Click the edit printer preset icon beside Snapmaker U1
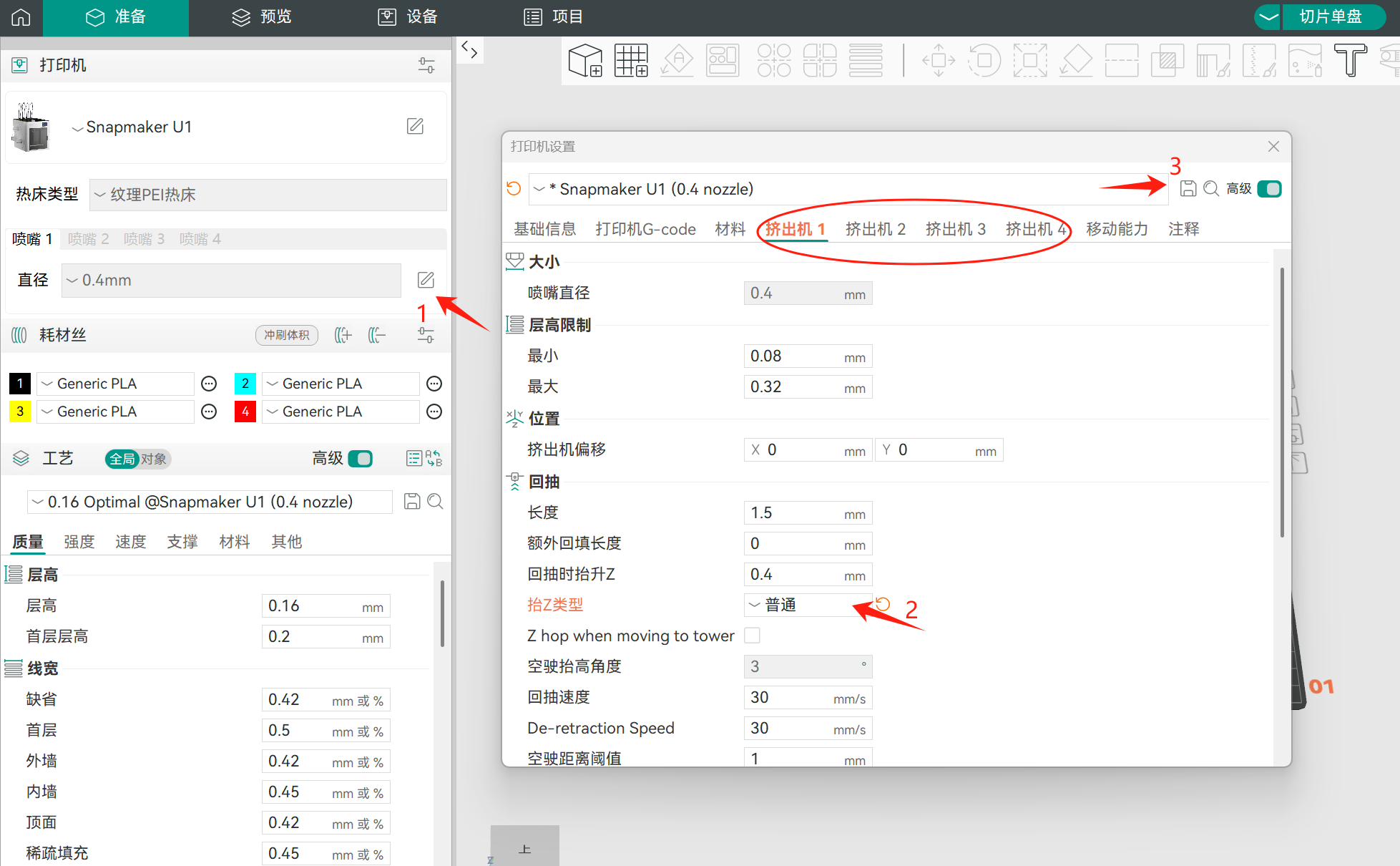The height and width of the screenshot is (866, 1400). [415, 127]
